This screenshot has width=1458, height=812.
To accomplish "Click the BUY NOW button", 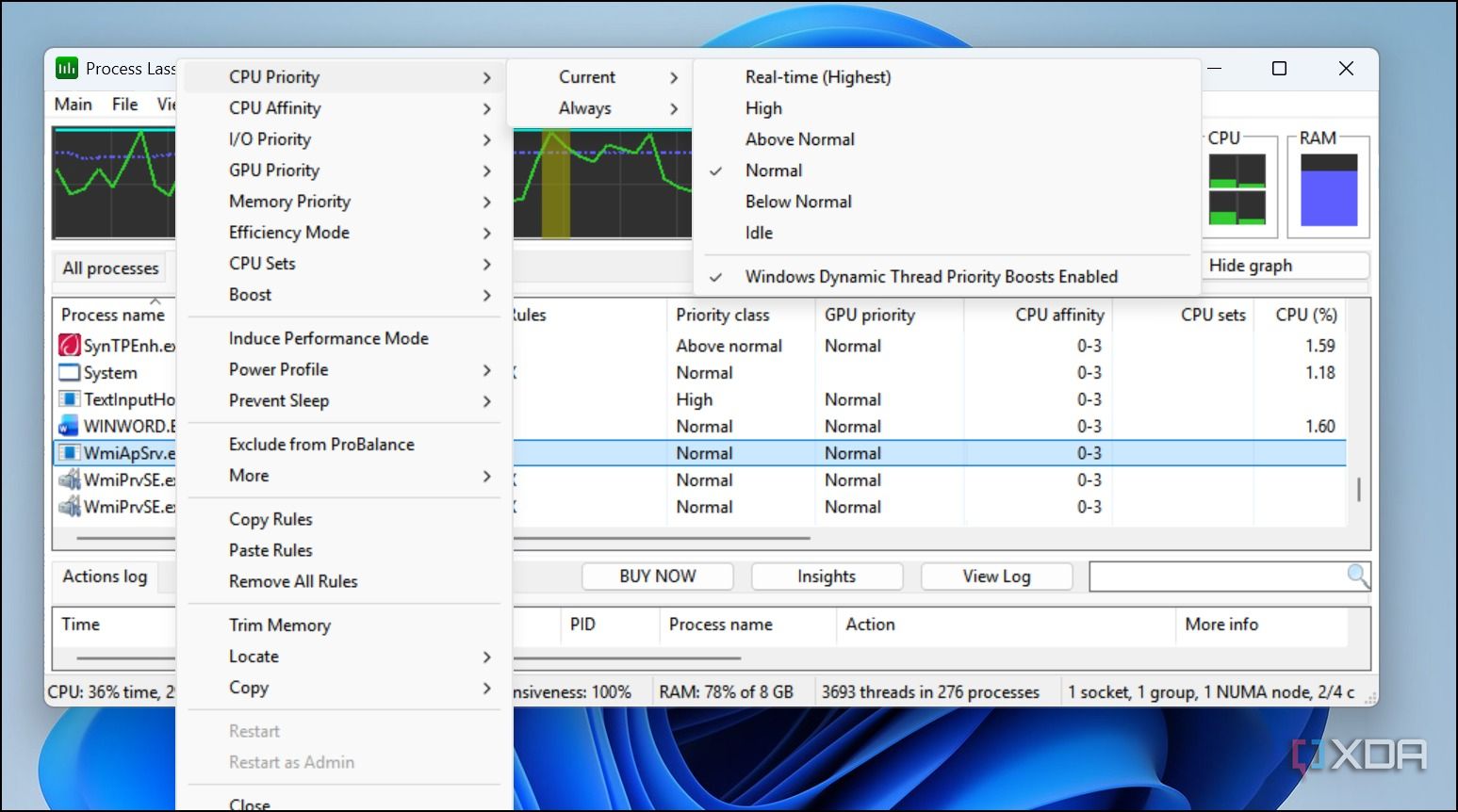I will [x=658, y=577].
